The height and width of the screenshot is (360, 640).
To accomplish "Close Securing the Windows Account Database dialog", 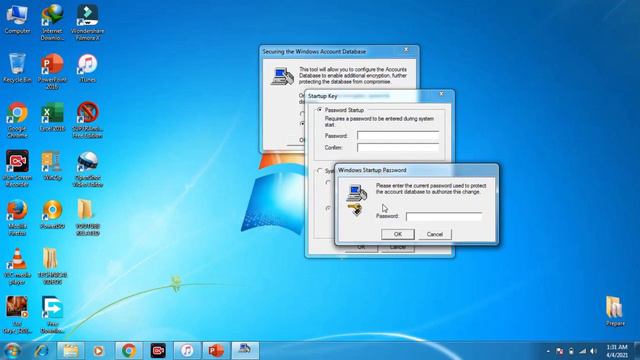I will pos(406,50).
